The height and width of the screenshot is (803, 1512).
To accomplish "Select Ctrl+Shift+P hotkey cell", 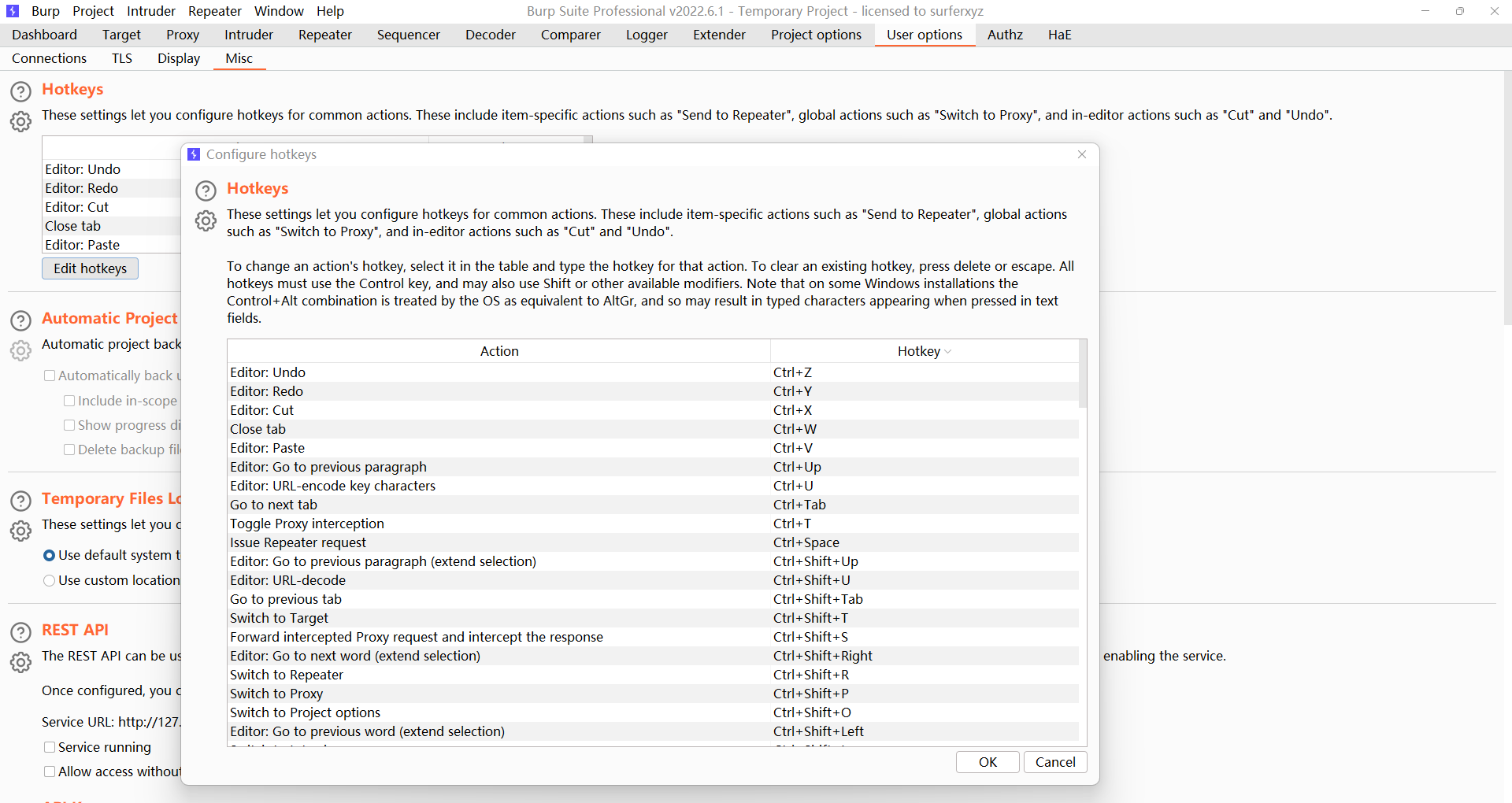I will (x=925, y=694).
